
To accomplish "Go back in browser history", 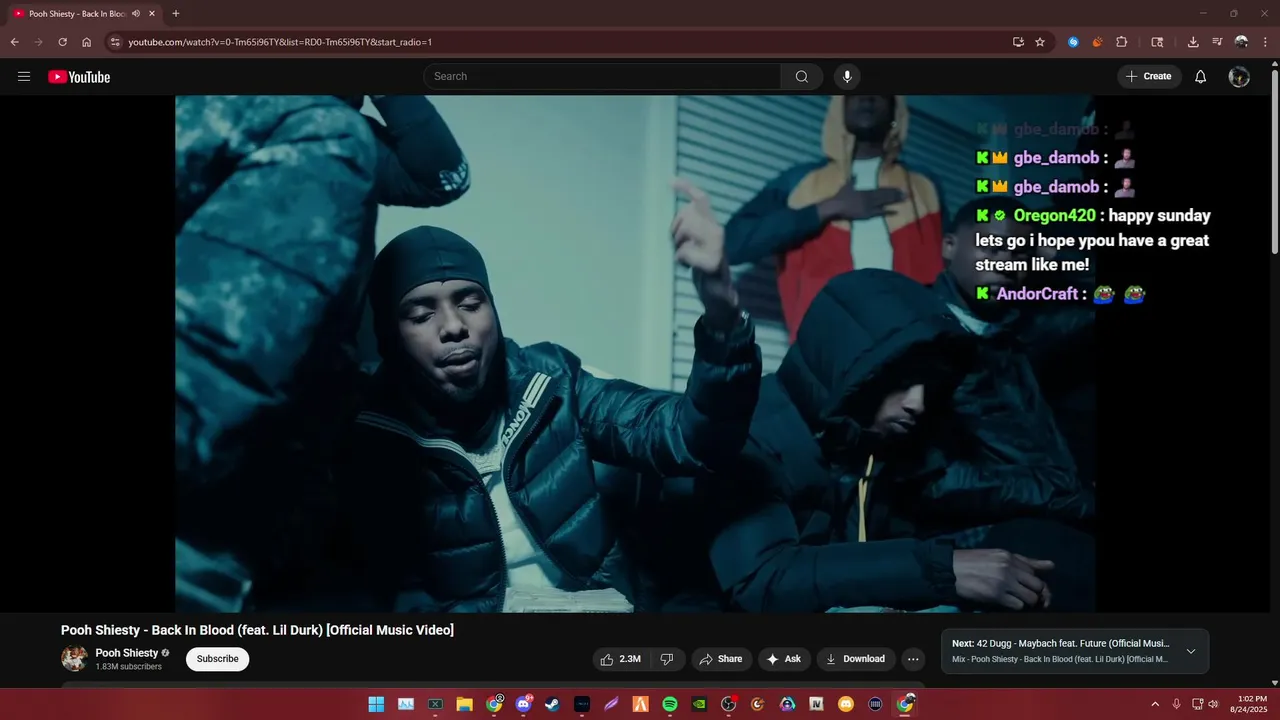I will tap(15, 42).
